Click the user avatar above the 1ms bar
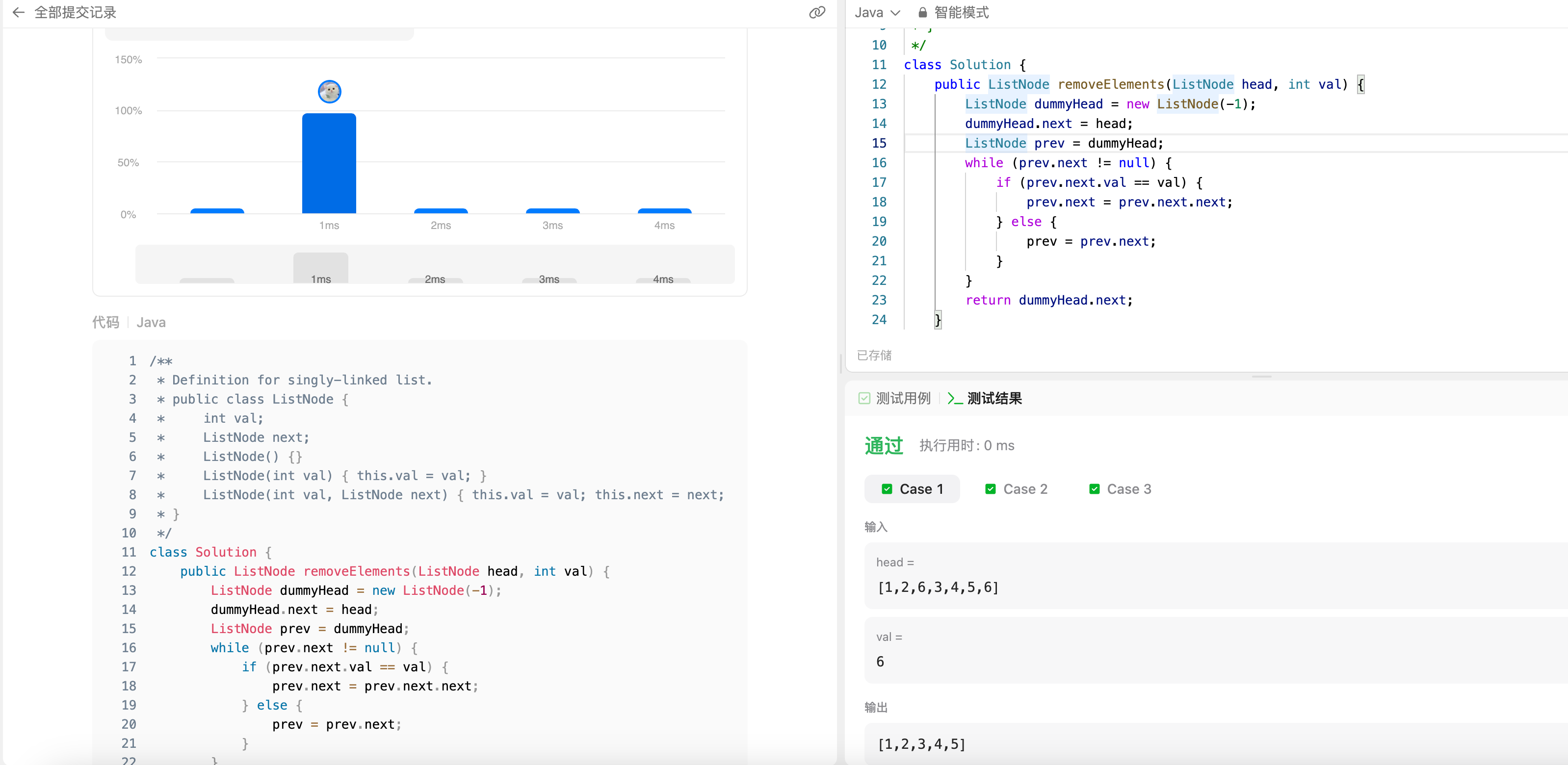The image size is (1568, 765). click(329, 92)
